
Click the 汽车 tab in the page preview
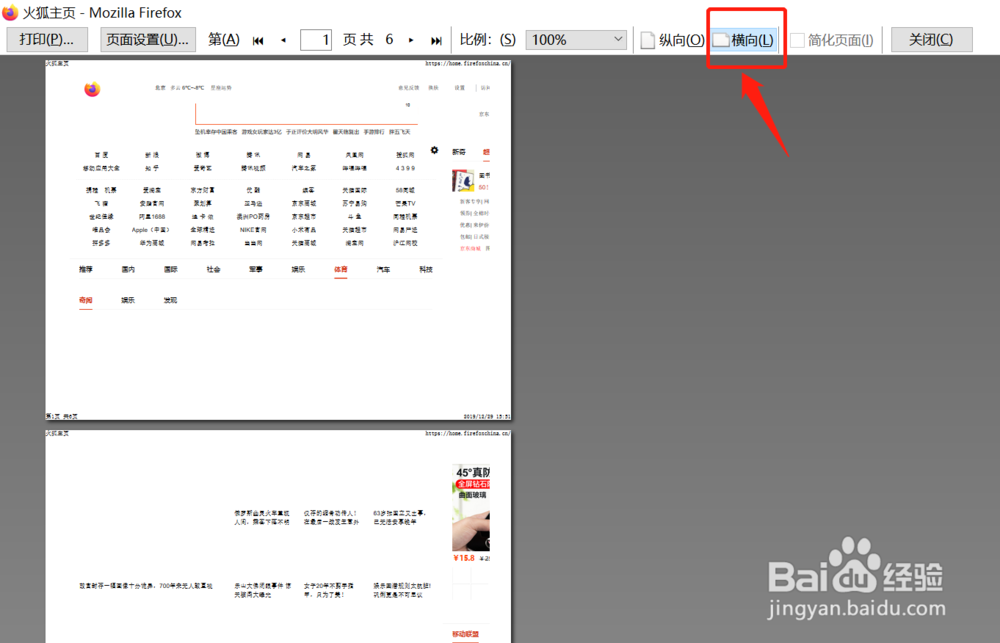point(383,269)
